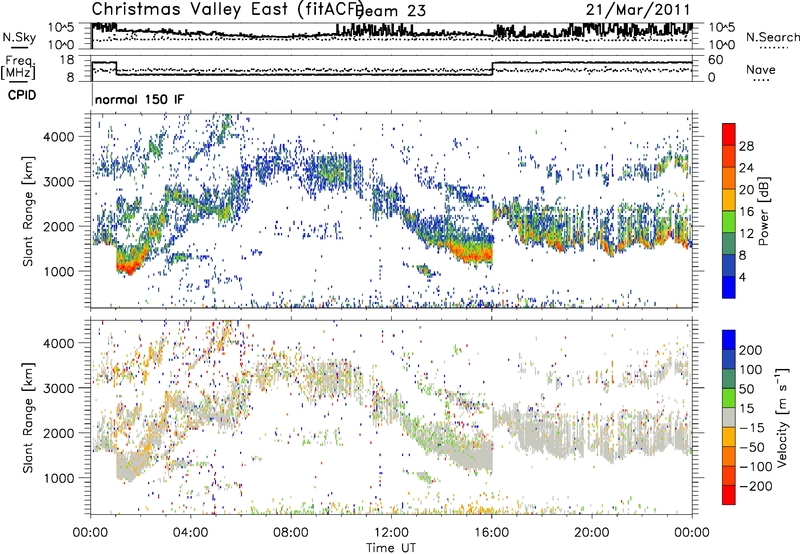Click the '200' value on Velocity colorbar
800x554 pixels.
(x=751, y=350)
